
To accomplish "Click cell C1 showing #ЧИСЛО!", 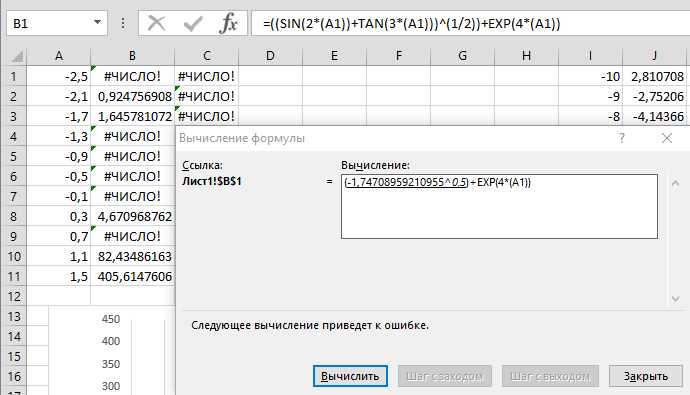I will (206, 76).
